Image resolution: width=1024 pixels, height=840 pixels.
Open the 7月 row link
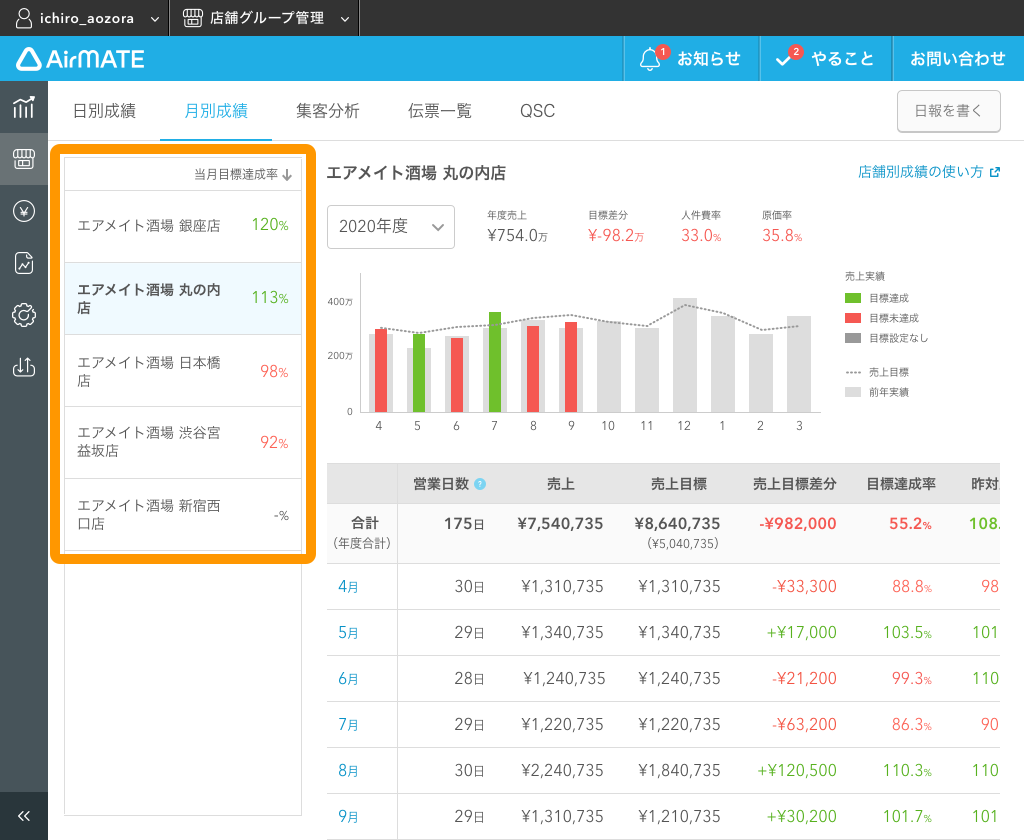[348, 724]
